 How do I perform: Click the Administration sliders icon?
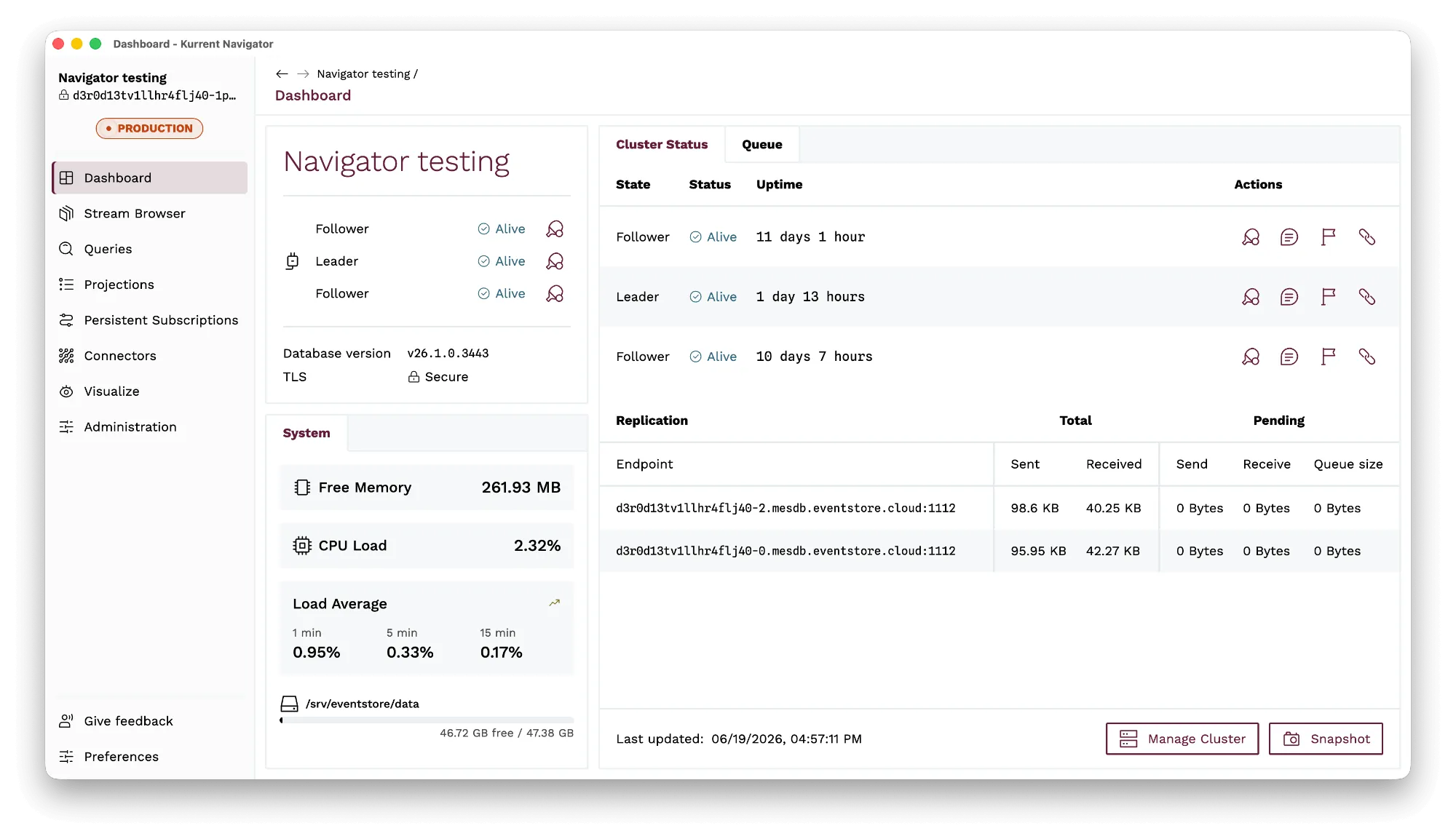66,427
